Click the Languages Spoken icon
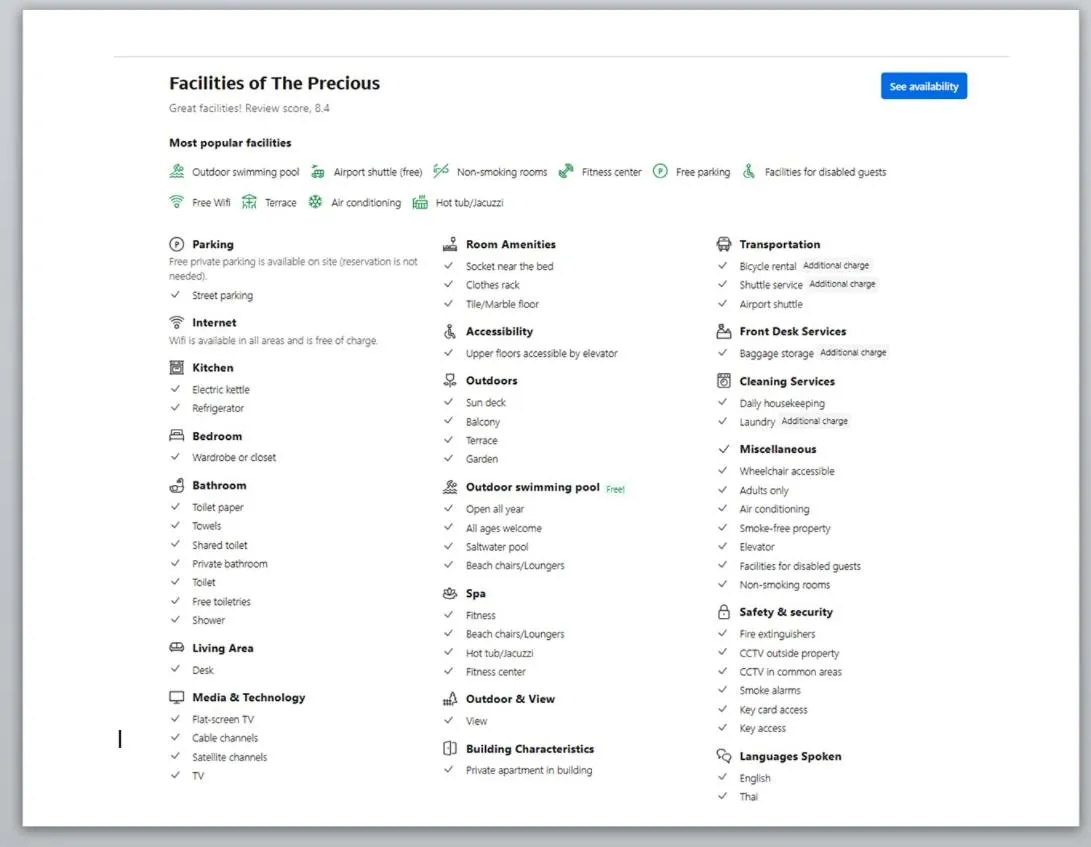This screenshot has width=1091, height=847. click(722, 756)
